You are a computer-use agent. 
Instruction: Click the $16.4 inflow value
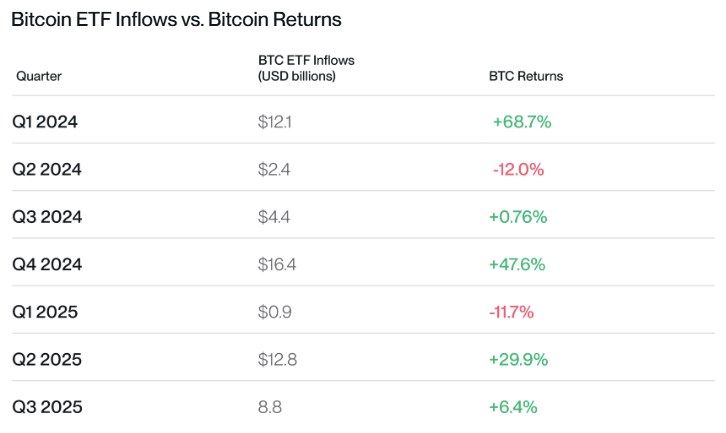click(276, 265)
